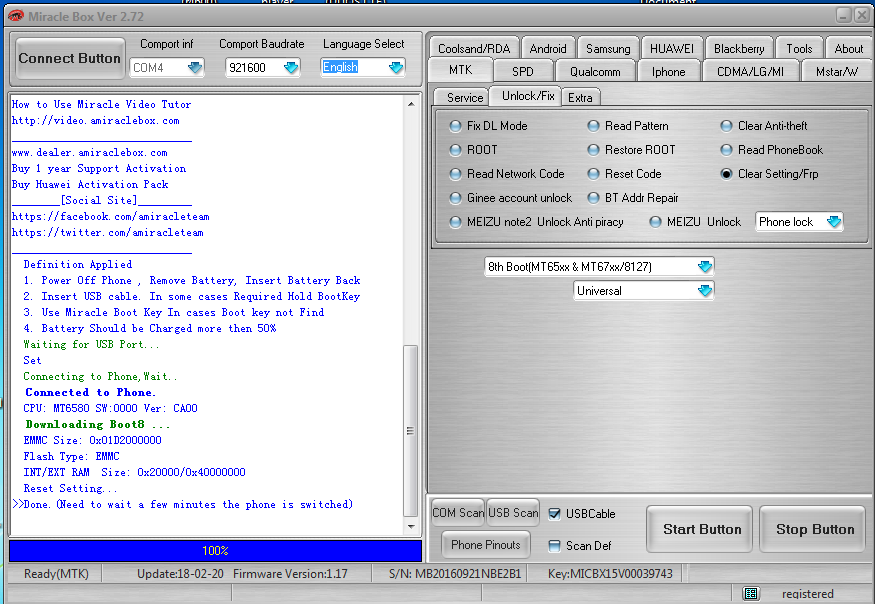
Task: Expand the Phone lock dropdown
Action: 834,222
